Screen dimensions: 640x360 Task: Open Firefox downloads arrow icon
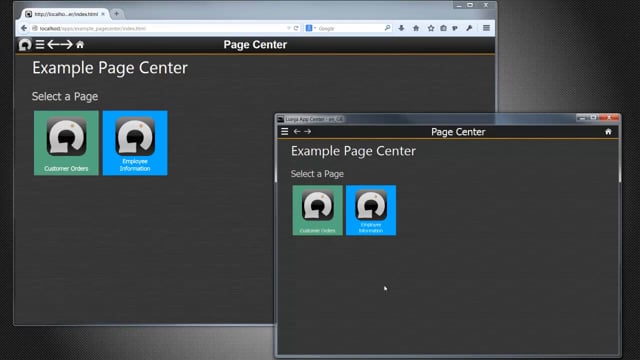coord(401,28)
